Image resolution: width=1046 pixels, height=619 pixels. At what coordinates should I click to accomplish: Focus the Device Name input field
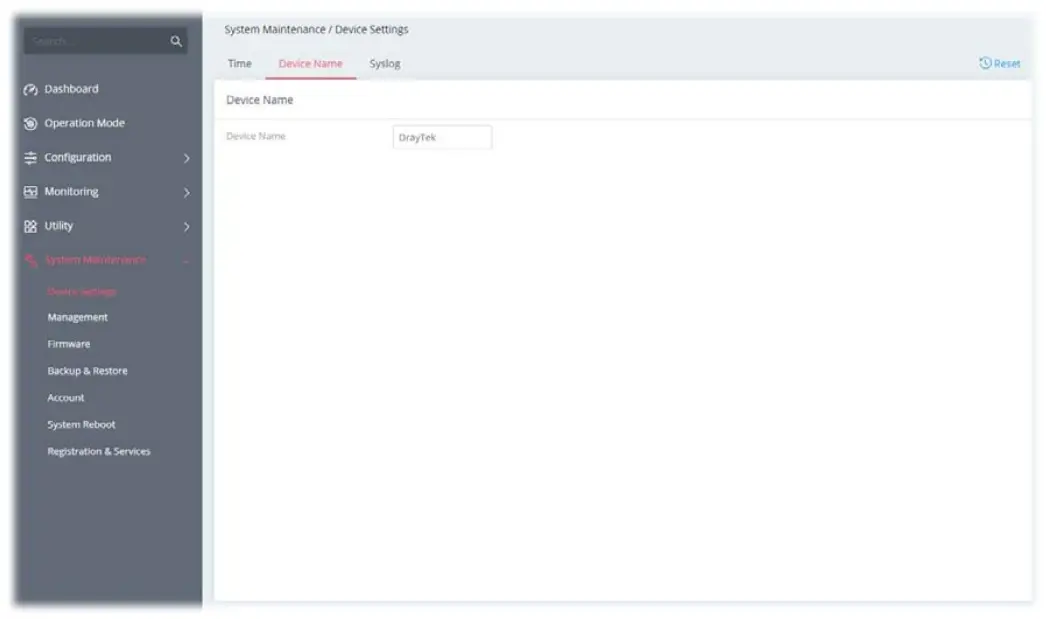coord(442,137)
